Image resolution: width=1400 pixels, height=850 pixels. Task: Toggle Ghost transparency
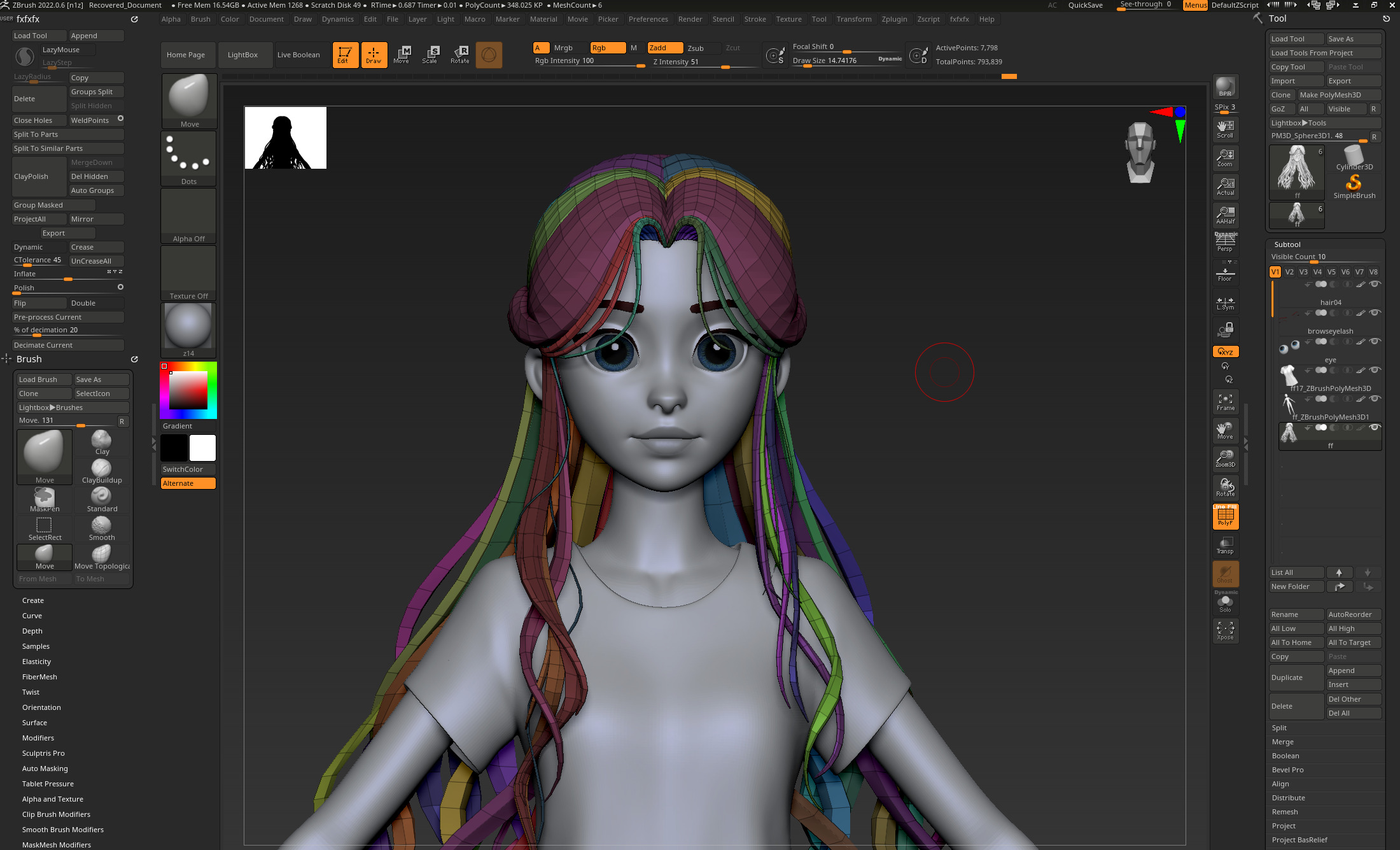click(1225, 574)
